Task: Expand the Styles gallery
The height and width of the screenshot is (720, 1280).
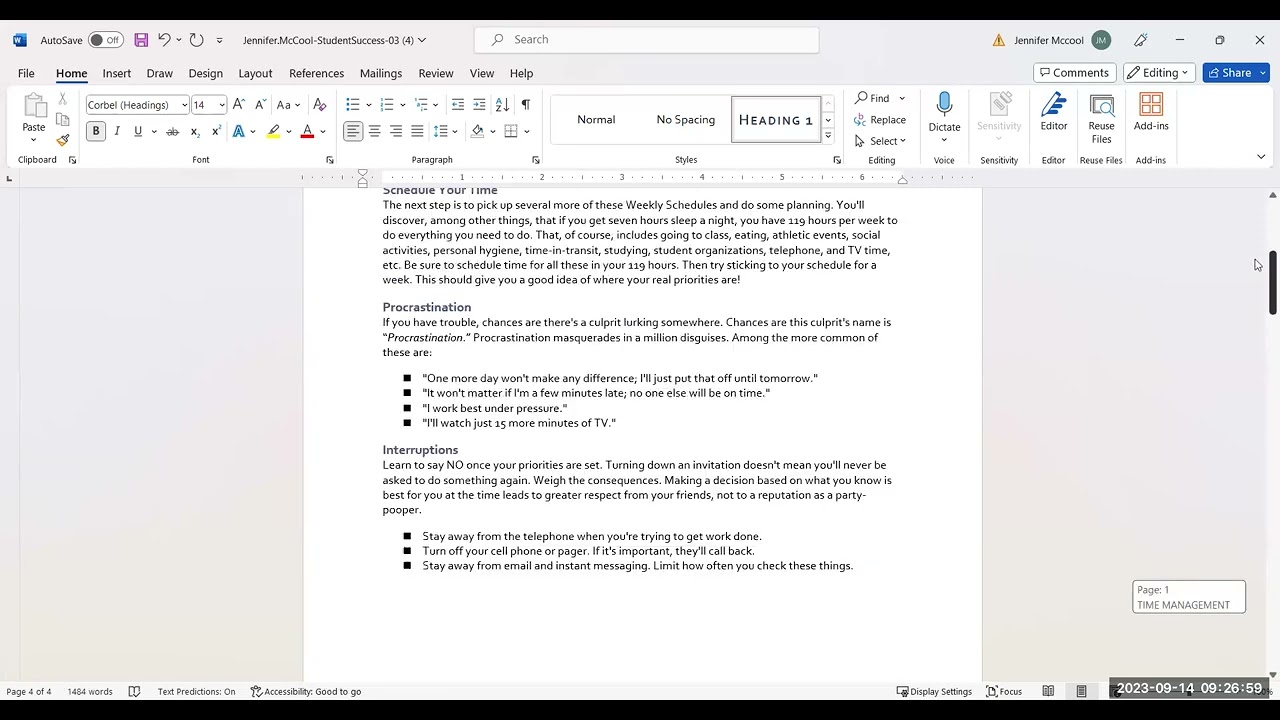Action: click(x=828, y=135)
